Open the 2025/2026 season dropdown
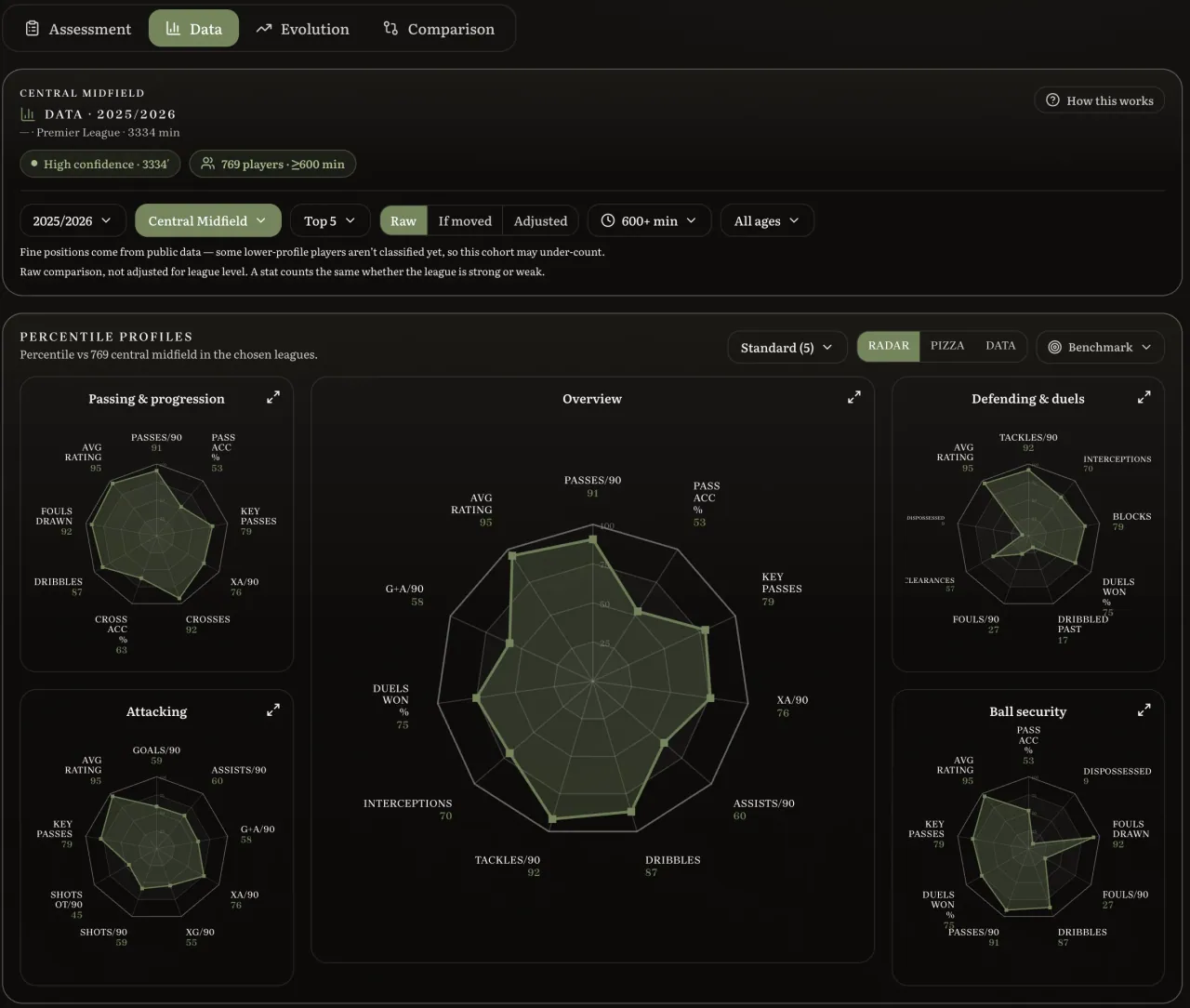This screenshot has height=1008, width=1190. pyautogui.click(x=73, y=220)
